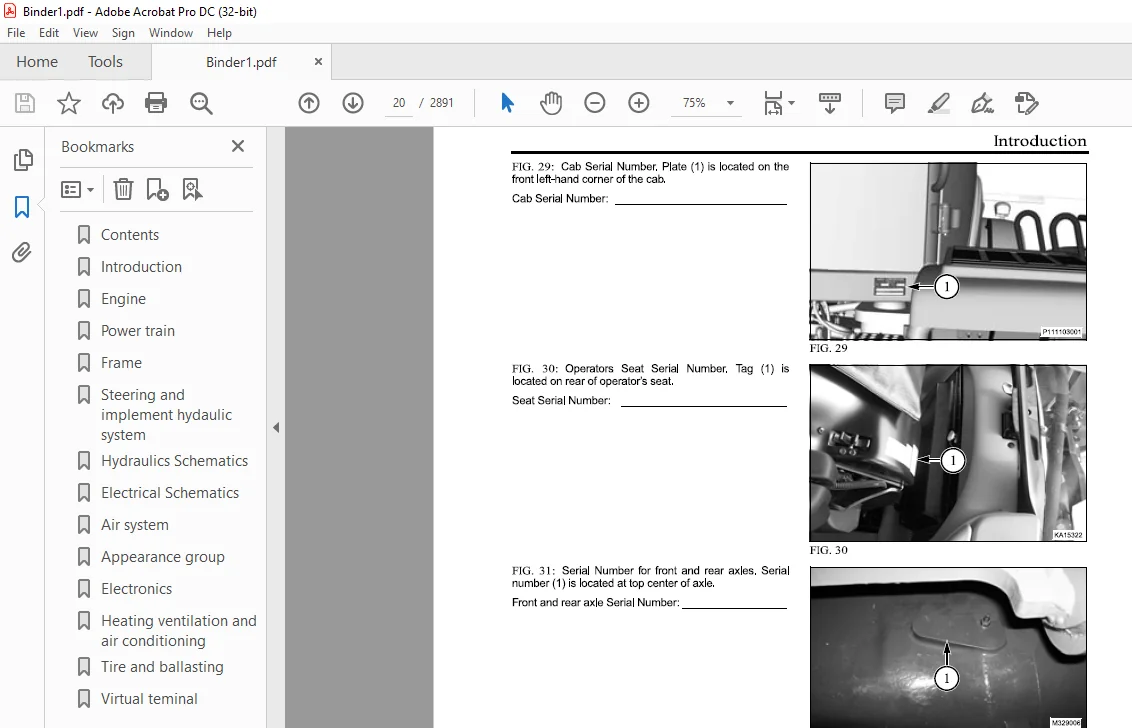Switch to the Tools tab
The width and height of the screenshot is (1132, 728).
[x=105, y=62]
